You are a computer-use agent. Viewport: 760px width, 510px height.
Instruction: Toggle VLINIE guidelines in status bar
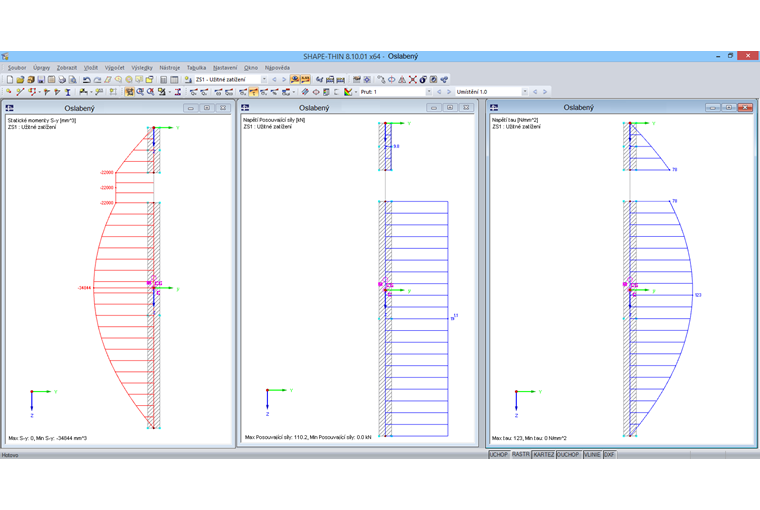coord(592,455)
